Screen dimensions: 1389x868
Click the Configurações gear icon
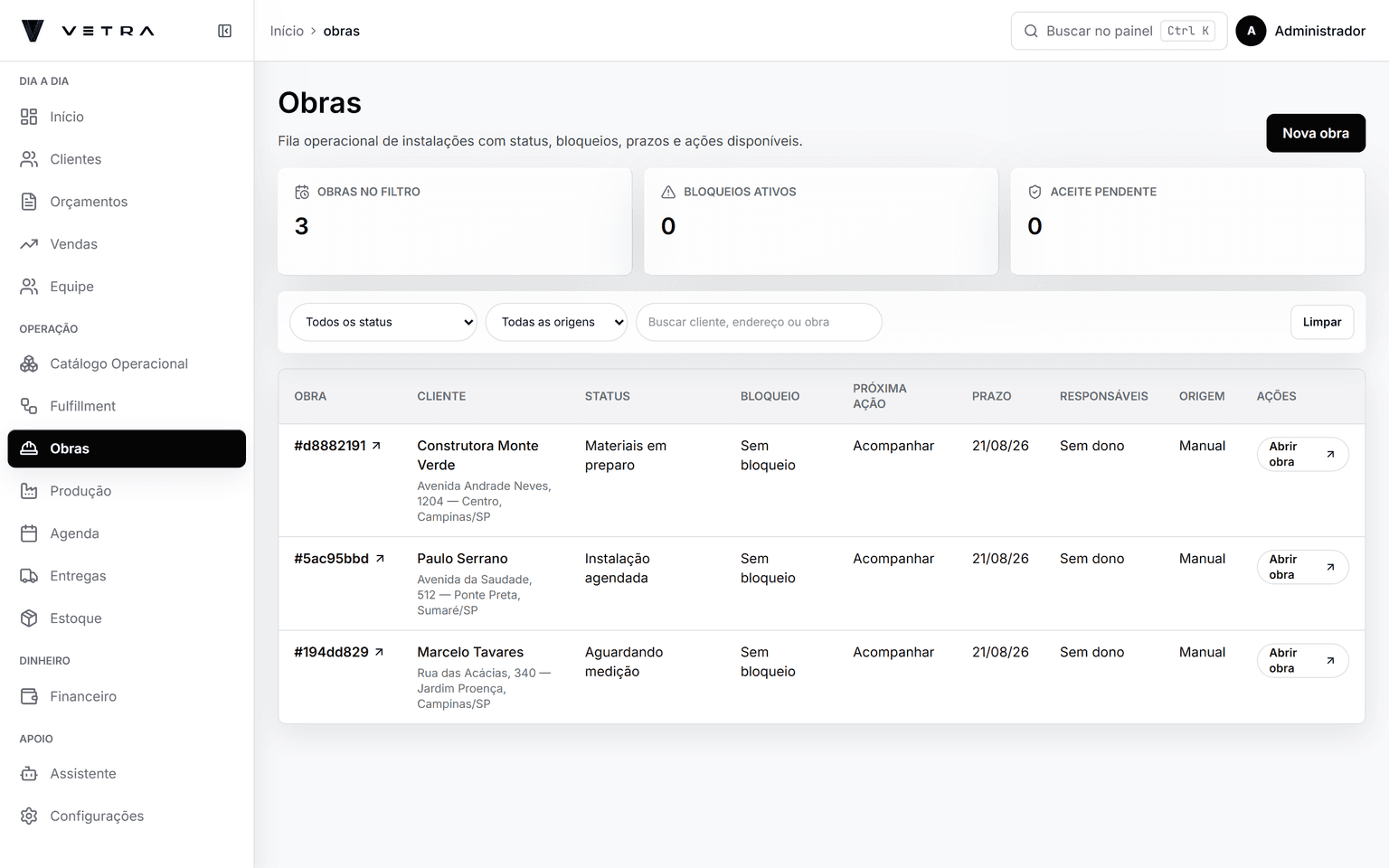(29, 816)
